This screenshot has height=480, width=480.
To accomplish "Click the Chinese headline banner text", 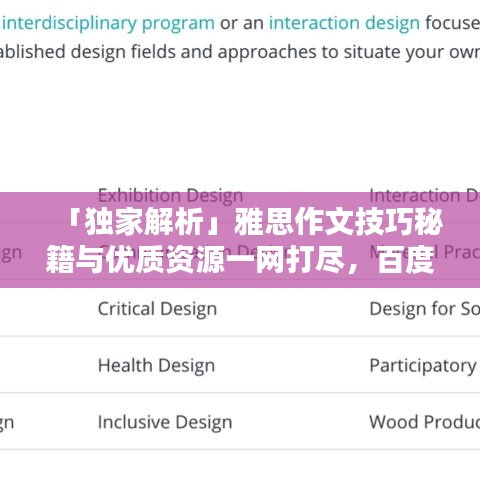I will coord(244,240).
